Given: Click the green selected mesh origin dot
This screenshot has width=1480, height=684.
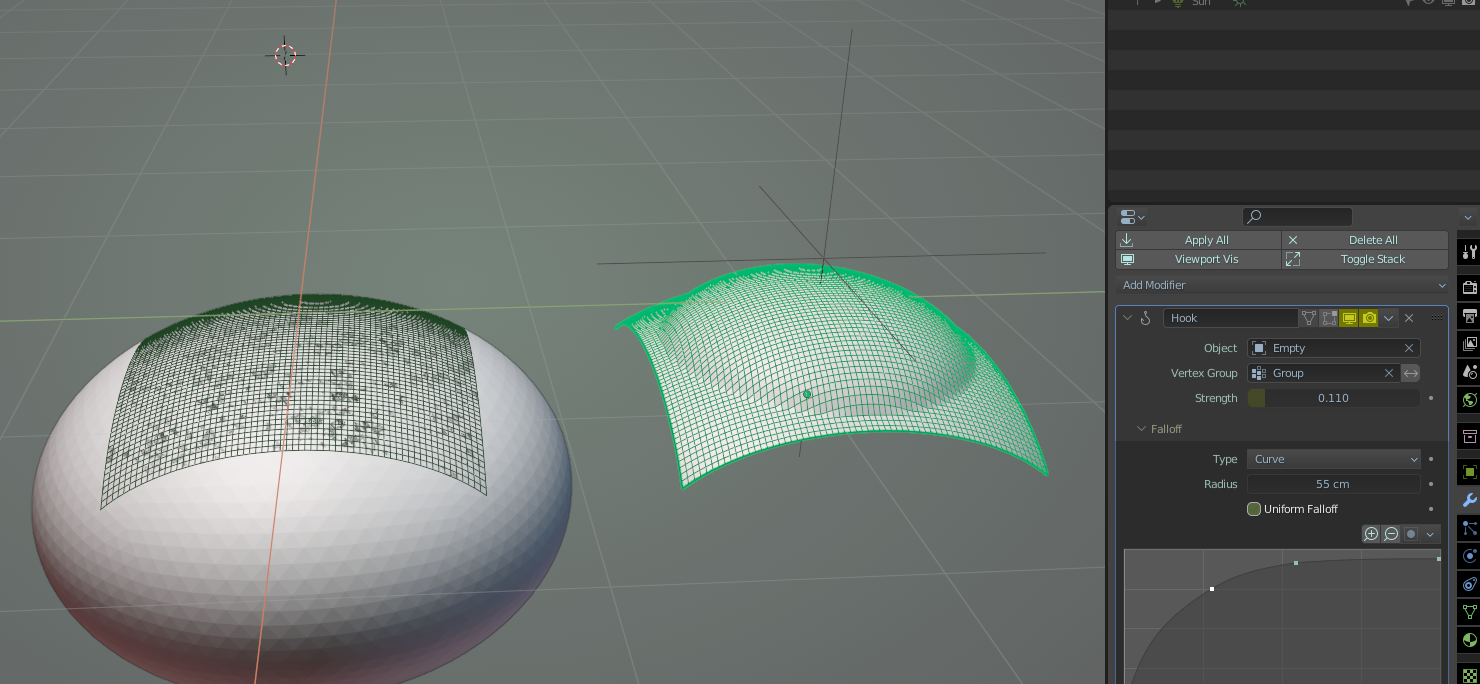Looking at the screenshot, I should pyautogui.click(x=807, y=394).
